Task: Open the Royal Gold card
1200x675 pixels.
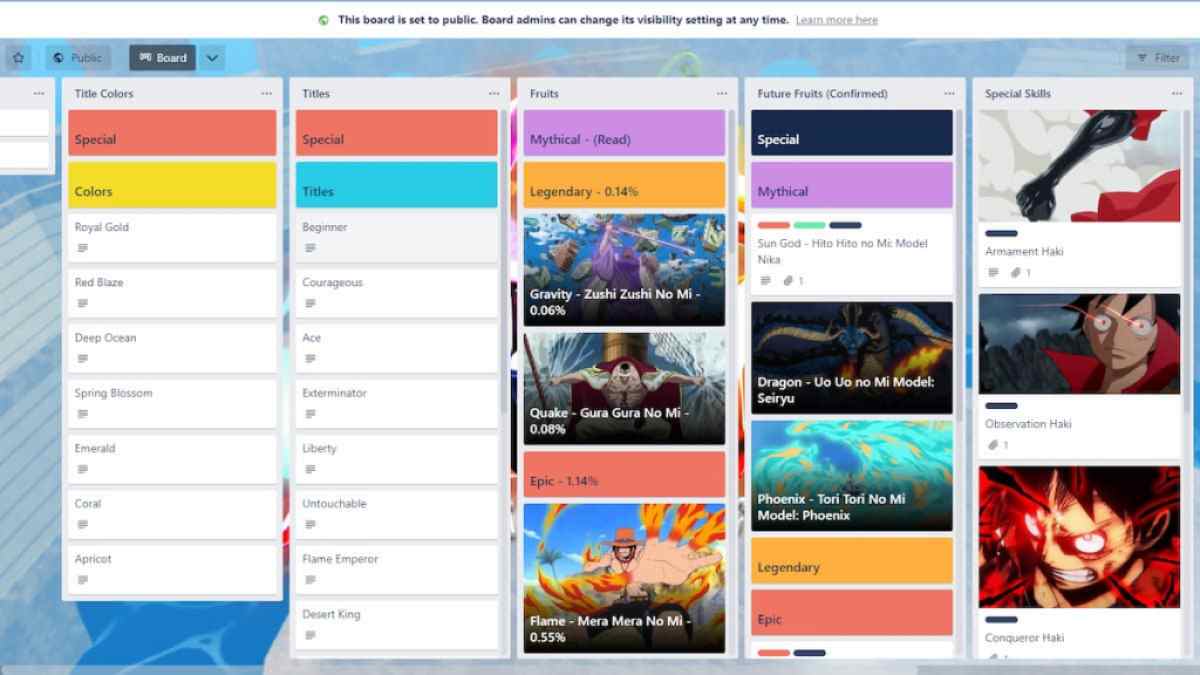Action: click(172, 238)
